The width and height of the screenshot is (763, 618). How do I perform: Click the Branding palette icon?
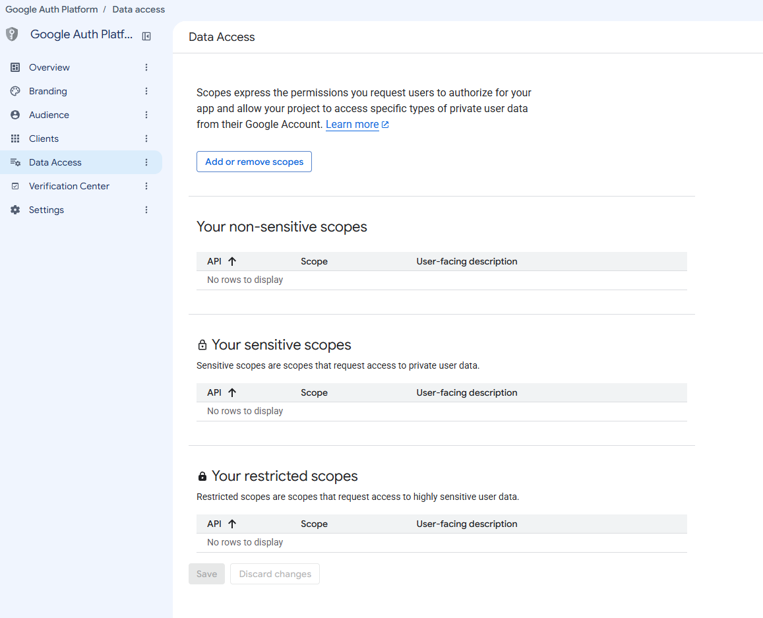click(15, 91)
